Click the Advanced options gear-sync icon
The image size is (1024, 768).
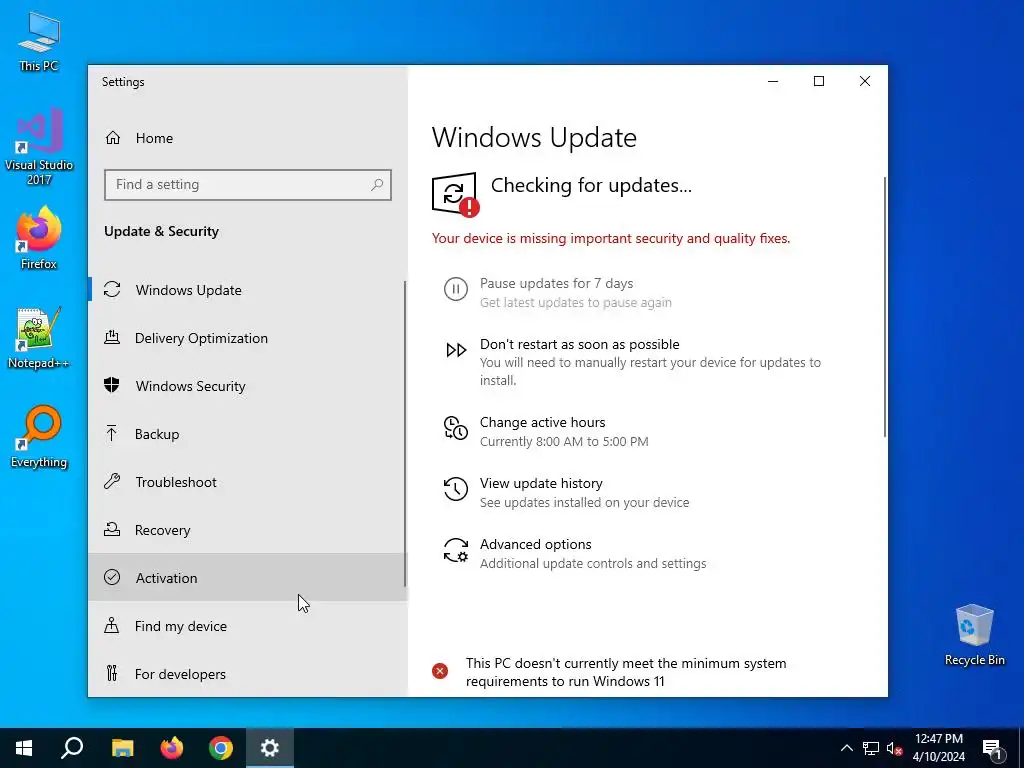pos(456,551)
